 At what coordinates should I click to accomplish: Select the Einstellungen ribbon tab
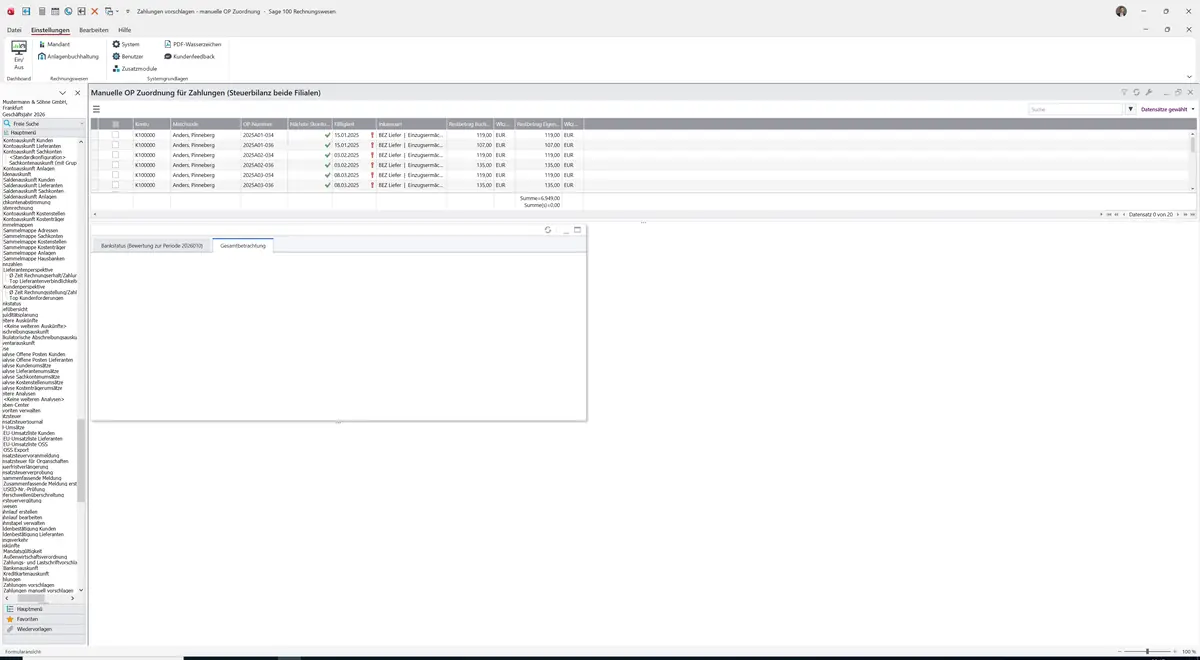(x=50, y=30)
